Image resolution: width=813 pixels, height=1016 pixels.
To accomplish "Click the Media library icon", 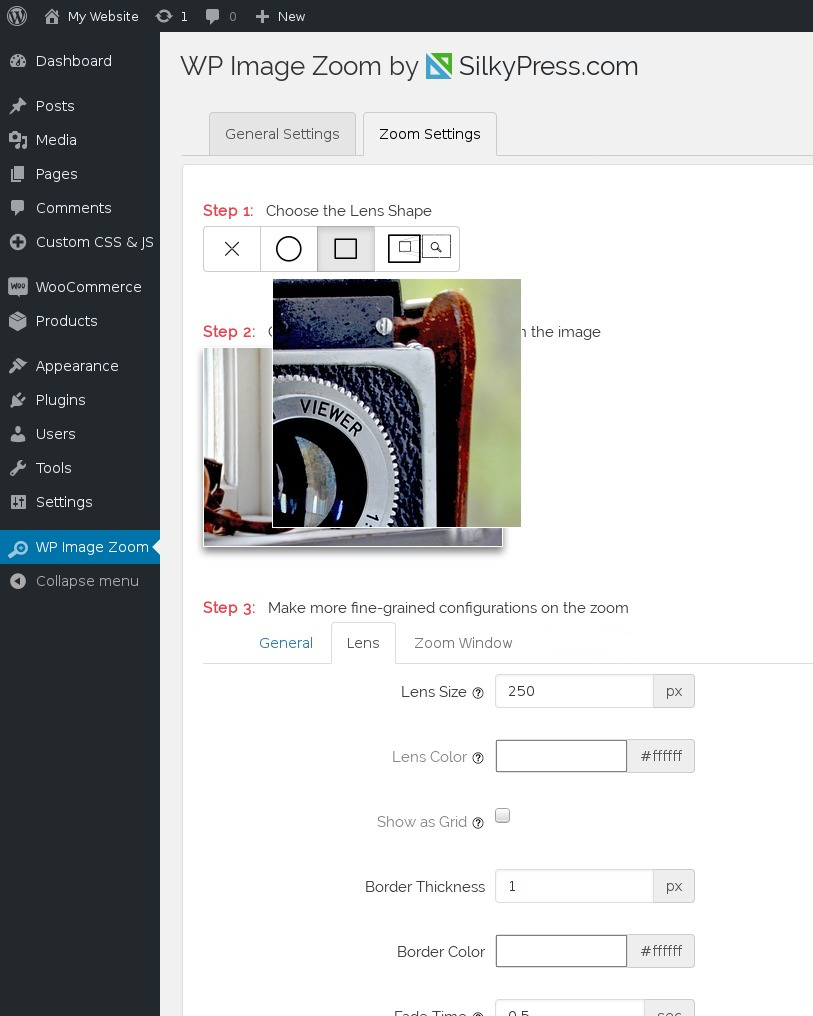I will 18,140.
